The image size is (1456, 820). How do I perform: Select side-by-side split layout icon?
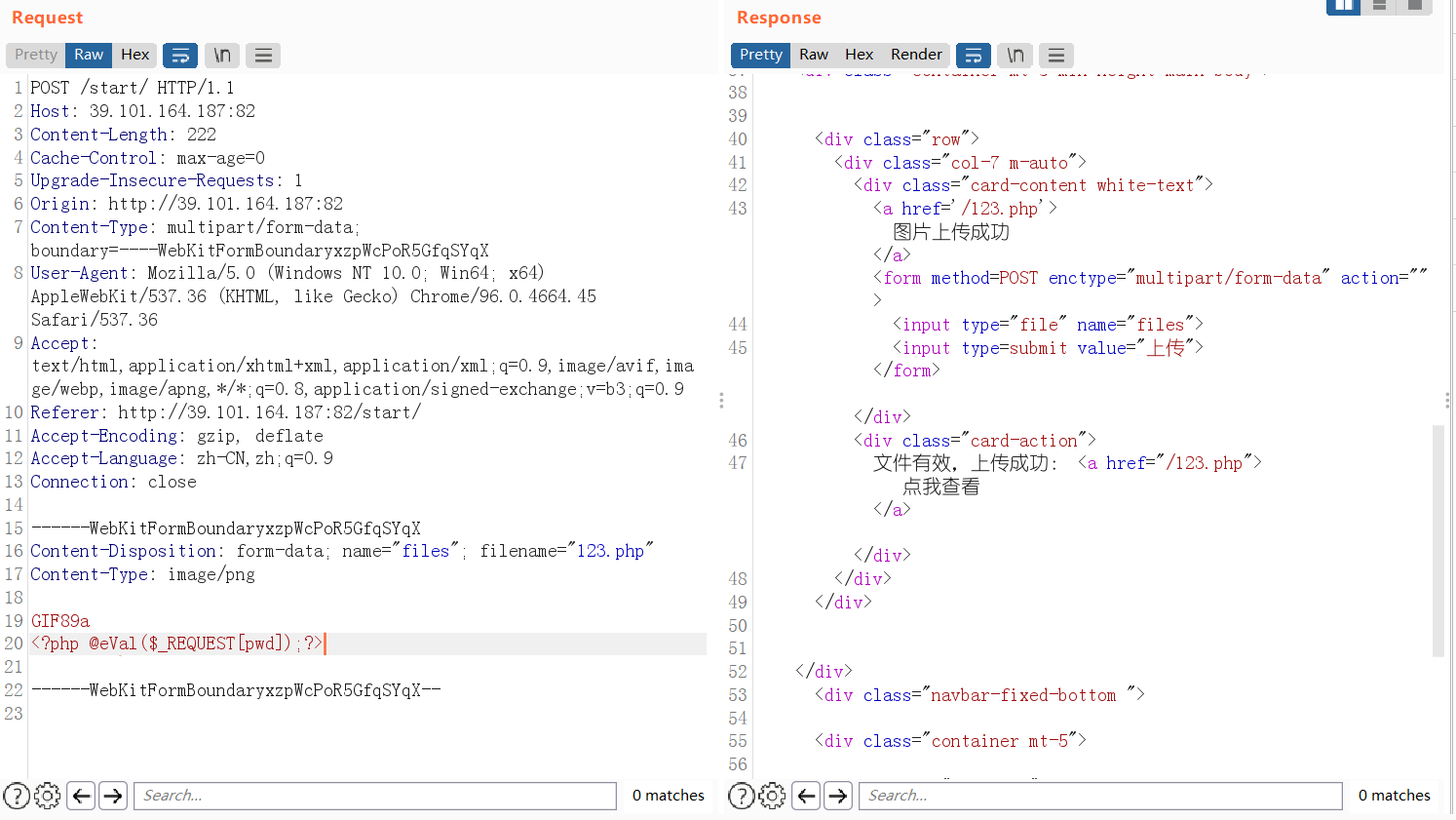tap(1343, 6)
